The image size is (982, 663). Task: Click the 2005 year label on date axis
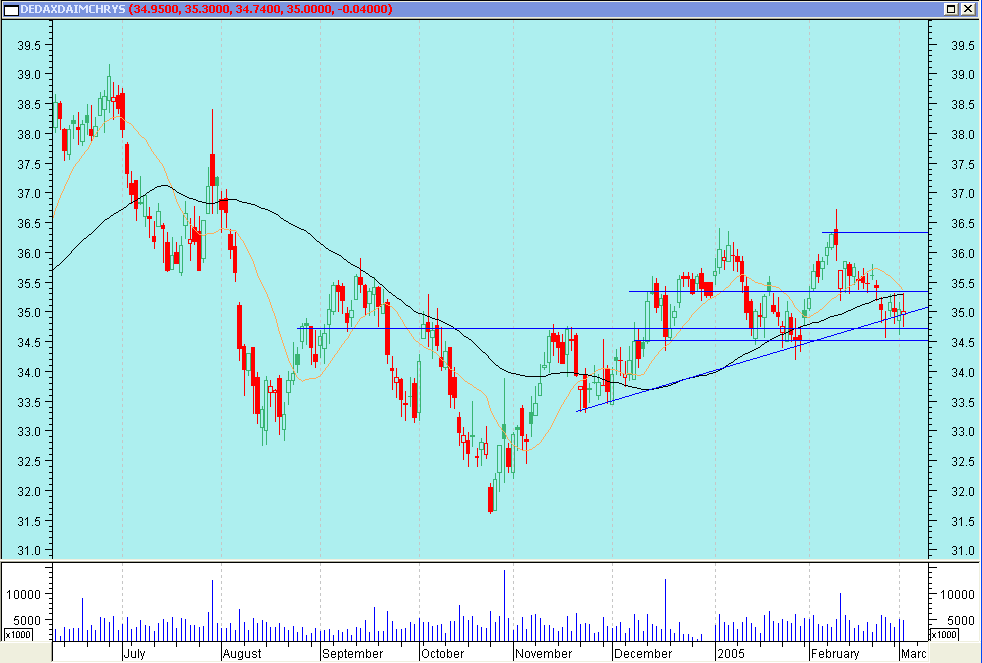732,654
